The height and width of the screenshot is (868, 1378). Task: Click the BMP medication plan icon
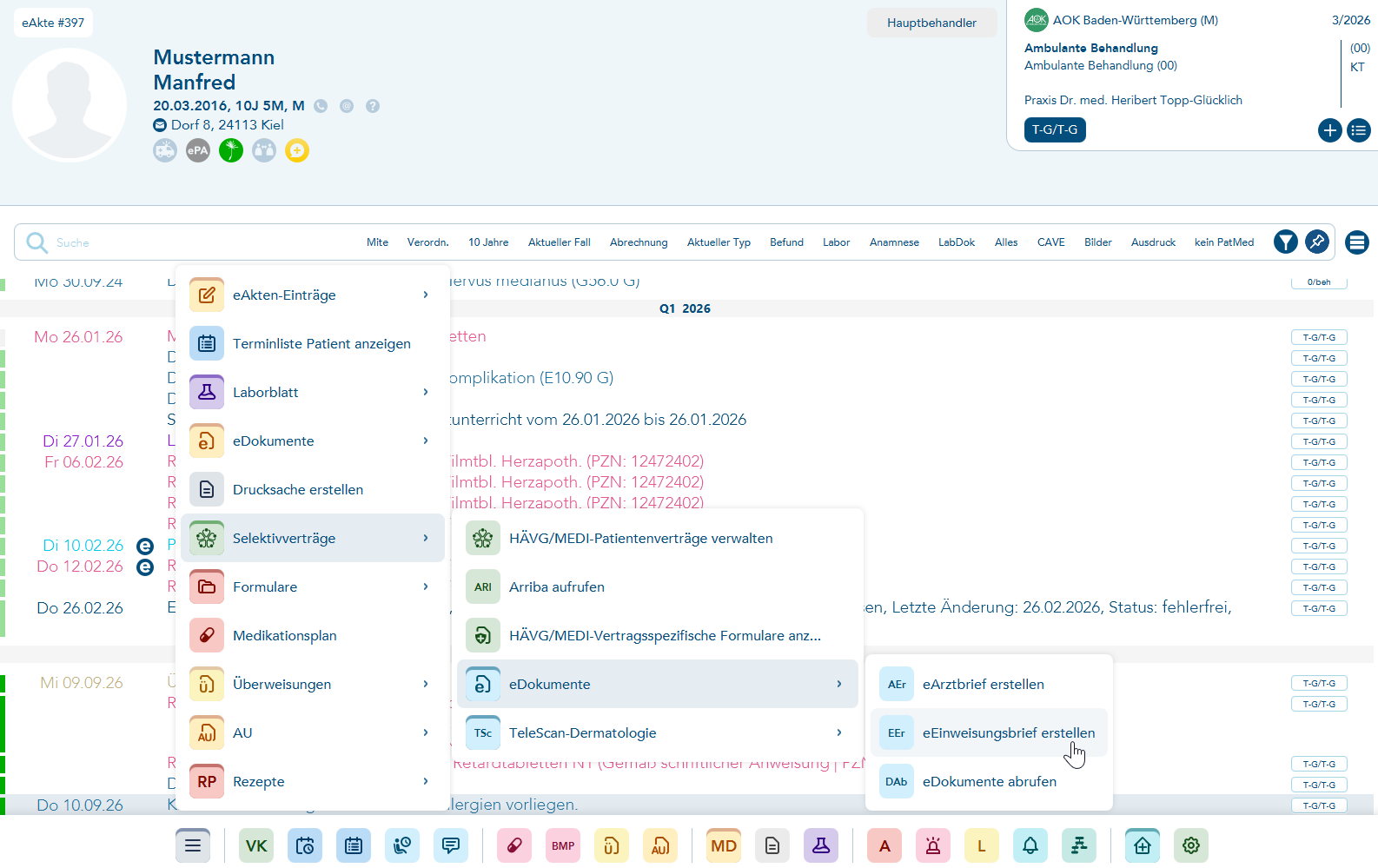pos(563,845)
